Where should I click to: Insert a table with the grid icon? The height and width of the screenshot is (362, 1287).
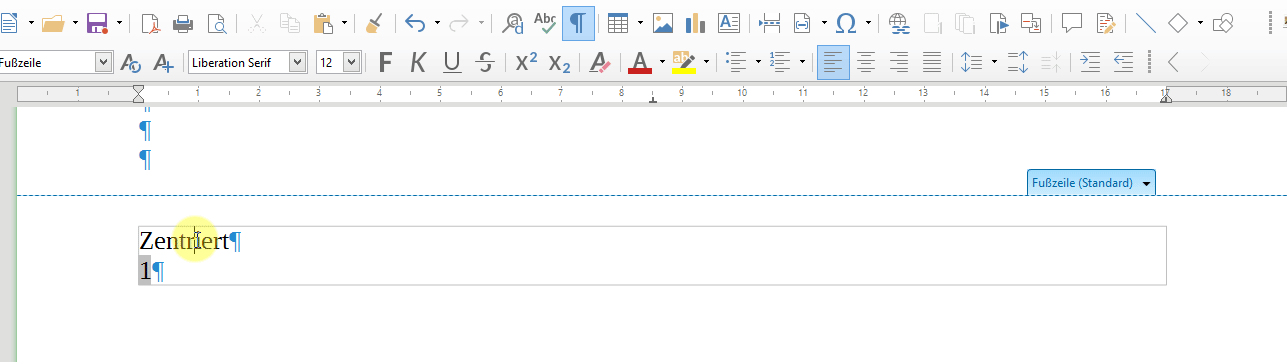click(618, 22)
